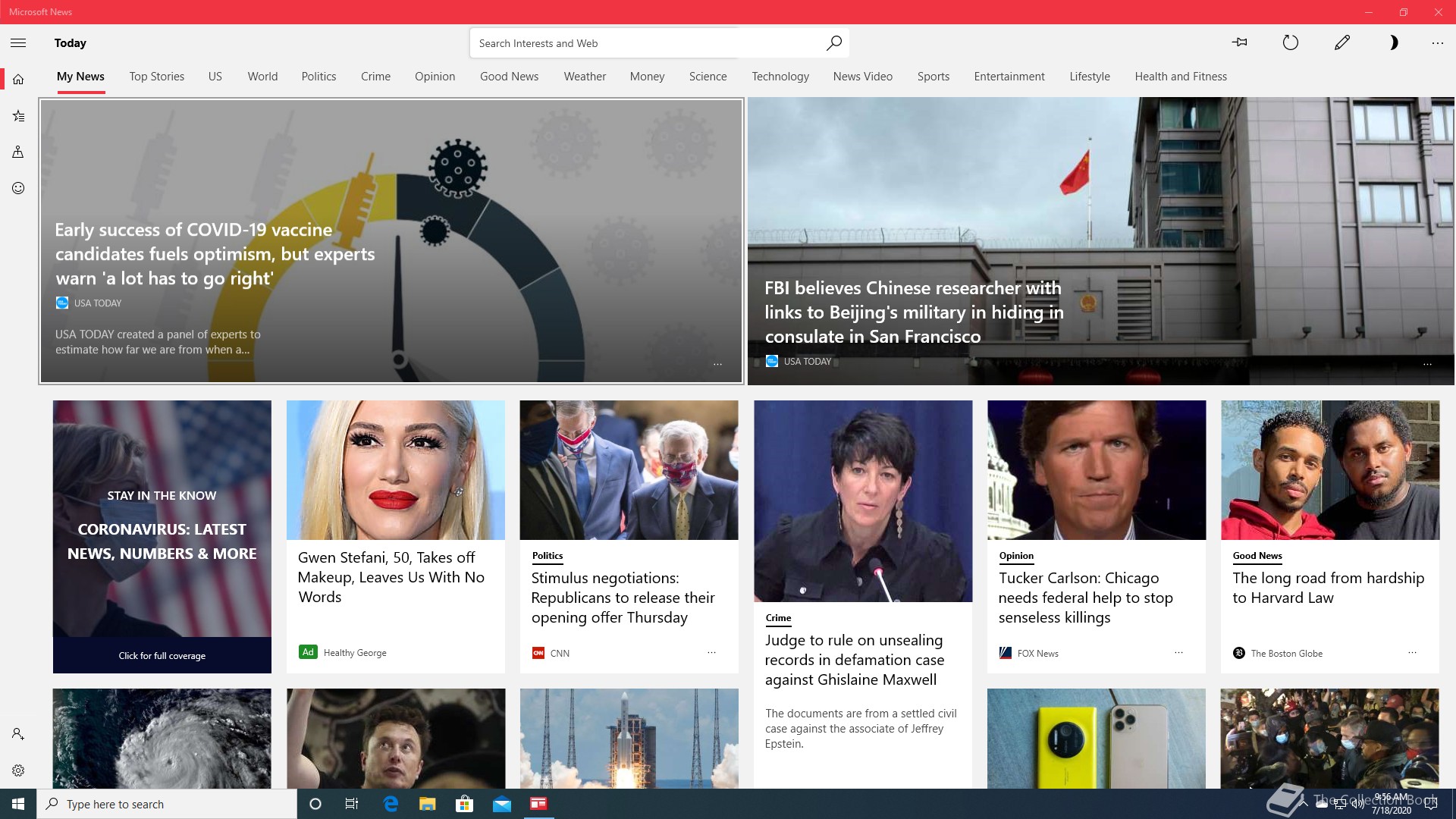Go to Home in sidebar
Screen dimensions: 1456x819
(x=18, y=80)
